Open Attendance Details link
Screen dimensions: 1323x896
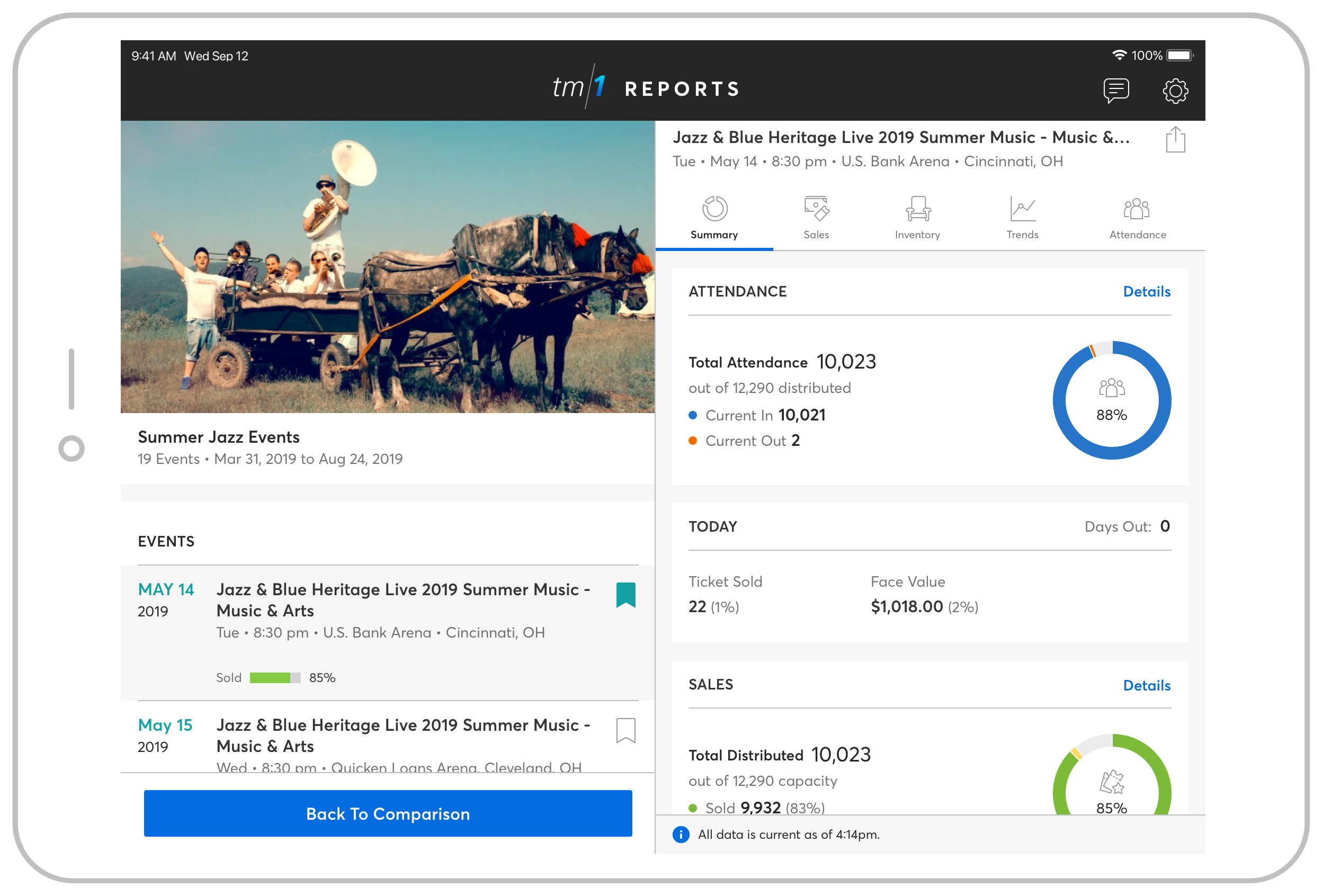(1147, 291)
